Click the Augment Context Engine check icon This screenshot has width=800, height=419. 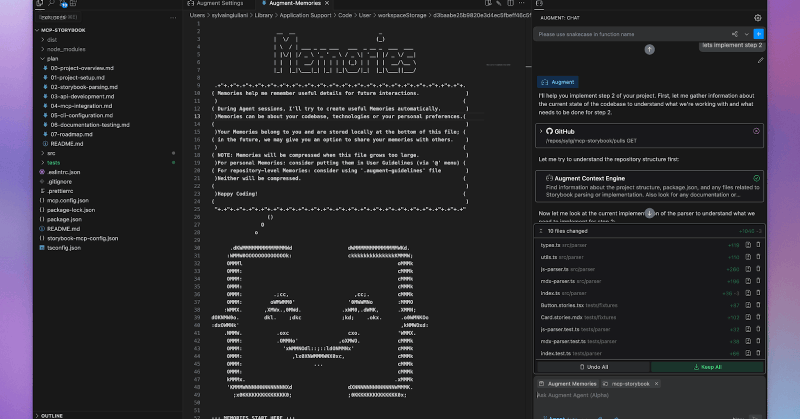click(x=756, y=178)
